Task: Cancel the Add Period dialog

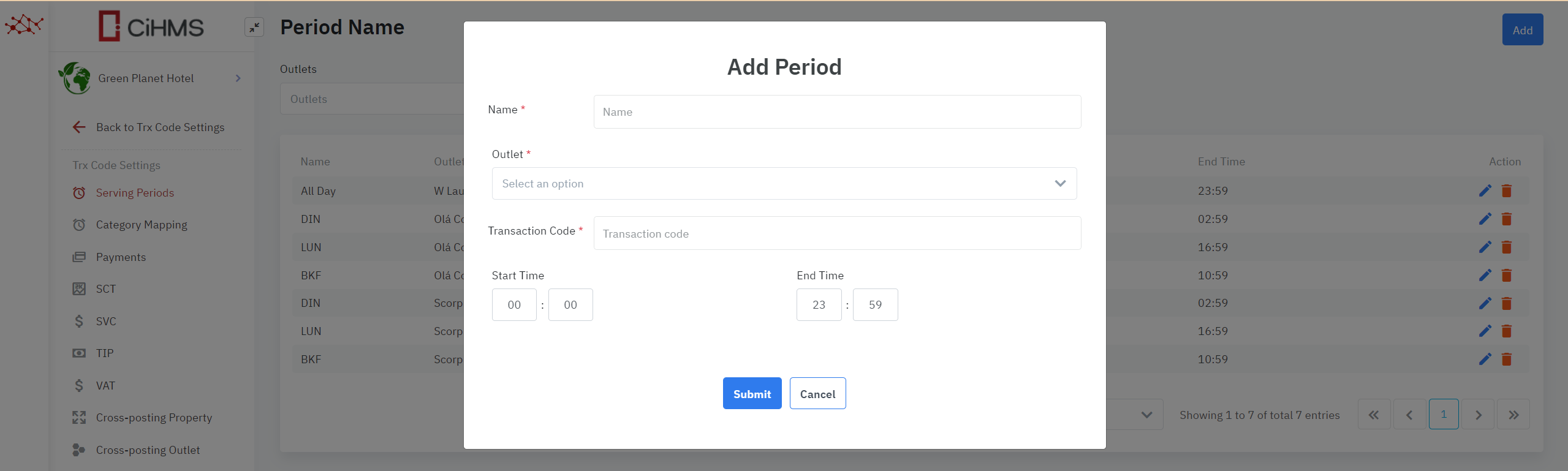Action: click(817, 394)
